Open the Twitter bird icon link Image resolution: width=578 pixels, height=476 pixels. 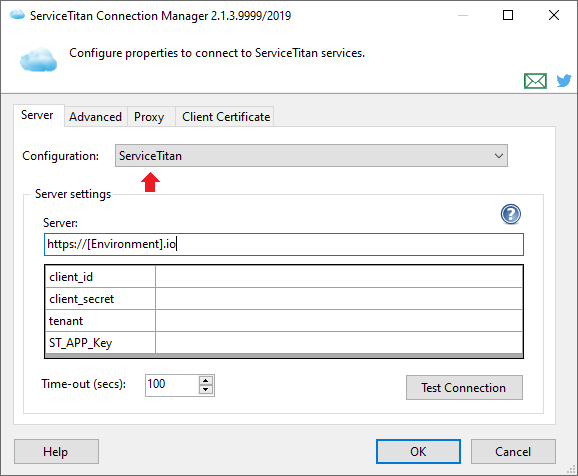tap(564, 80)
